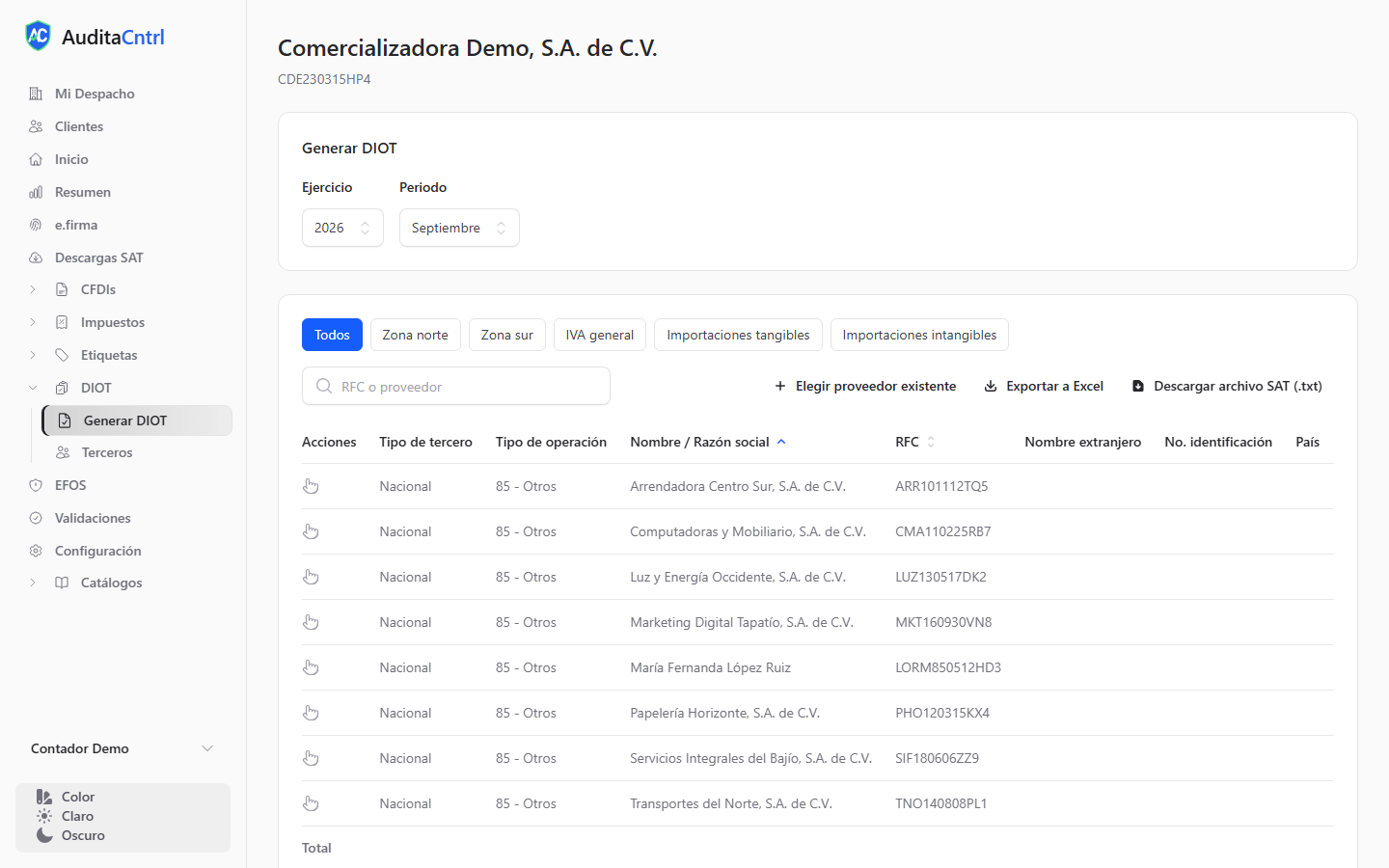
Task: Click the Terceros users icon
Action: click(63, 452)
